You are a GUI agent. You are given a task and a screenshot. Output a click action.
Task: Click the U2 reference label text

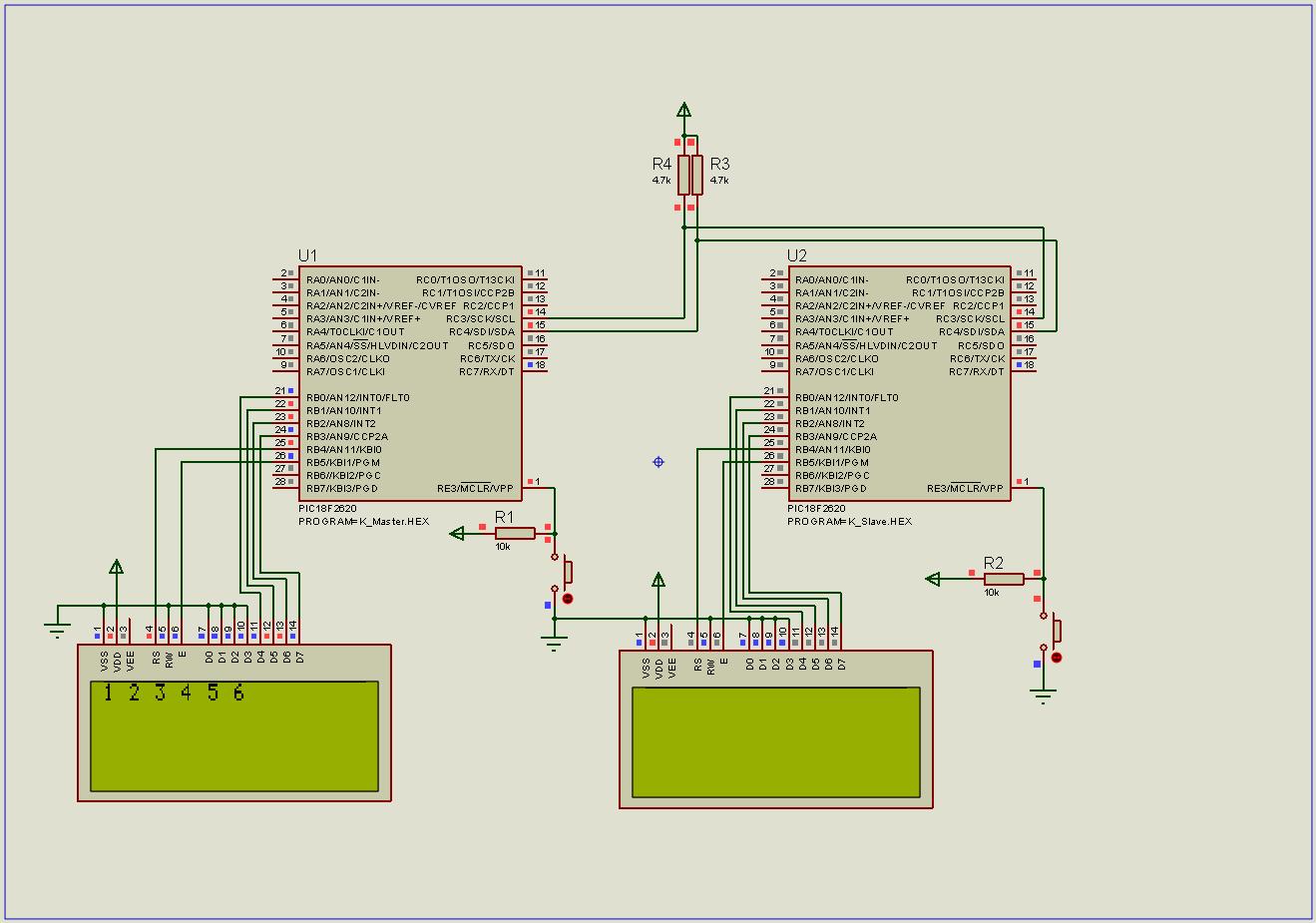pyautogui.click(x=796, y=256)
